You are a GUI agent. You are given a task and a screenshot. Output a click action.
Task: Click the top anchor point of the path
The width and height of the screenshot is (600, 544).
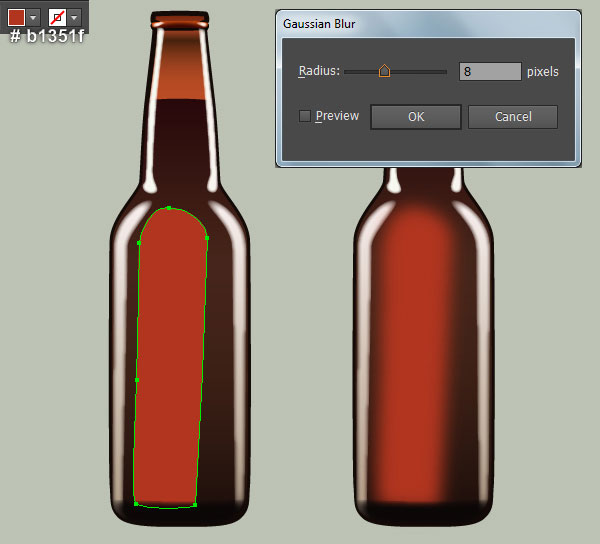tap(169, 208)
